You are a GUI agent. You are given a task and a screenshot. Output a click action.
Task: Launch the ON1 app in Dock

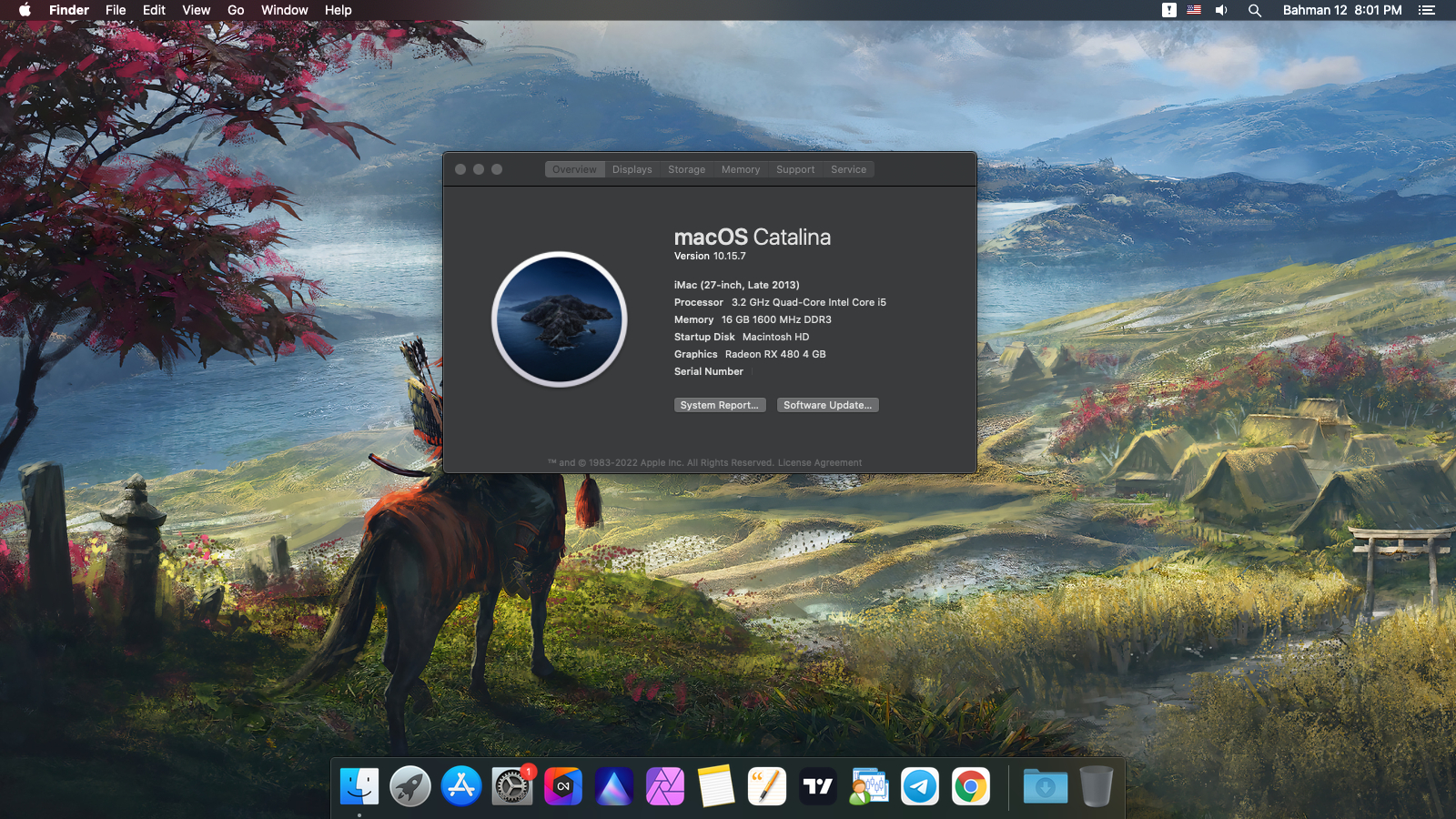coord(563,786)
